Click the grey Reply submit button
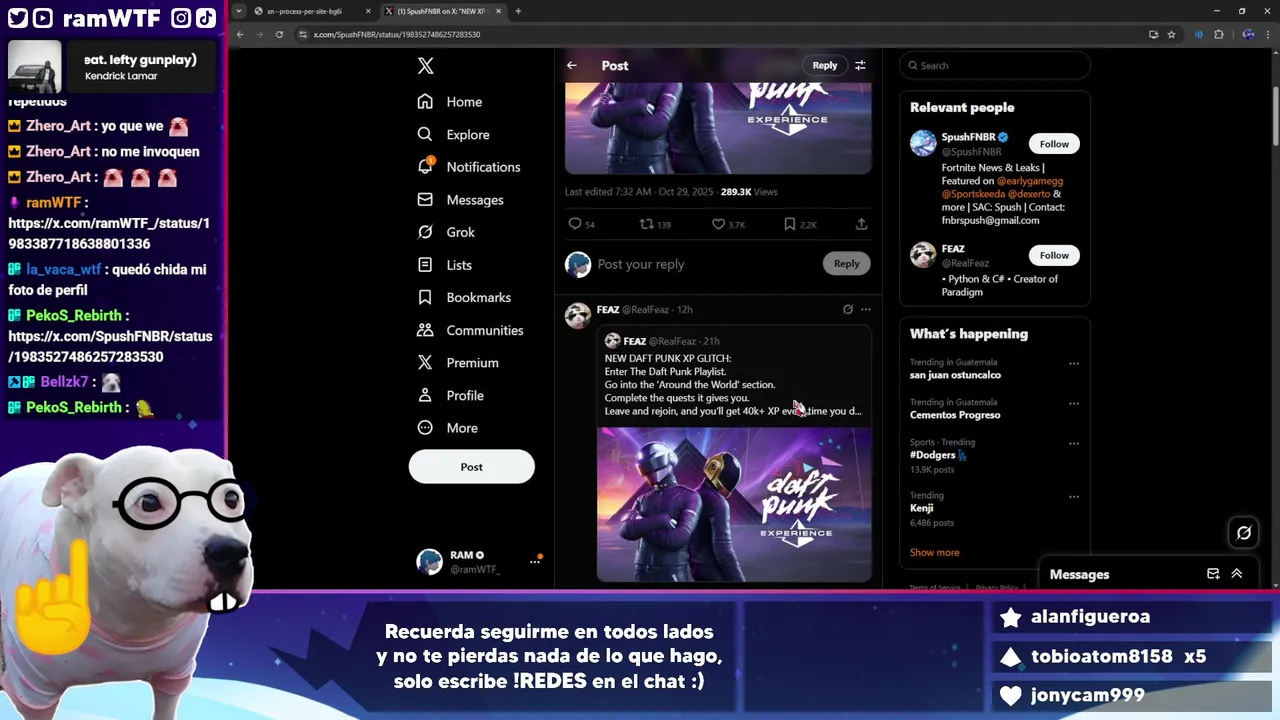 [847, 264]
